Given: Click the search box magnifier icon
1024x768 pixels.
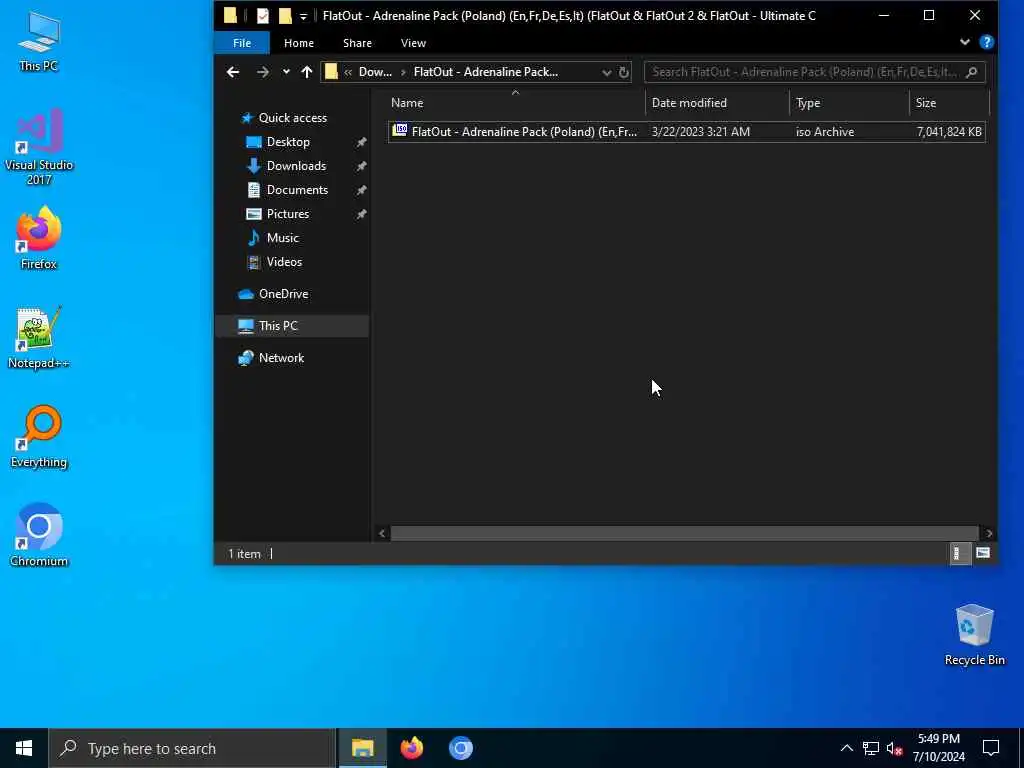Looking at the screenshot, I should click(971, 72).
